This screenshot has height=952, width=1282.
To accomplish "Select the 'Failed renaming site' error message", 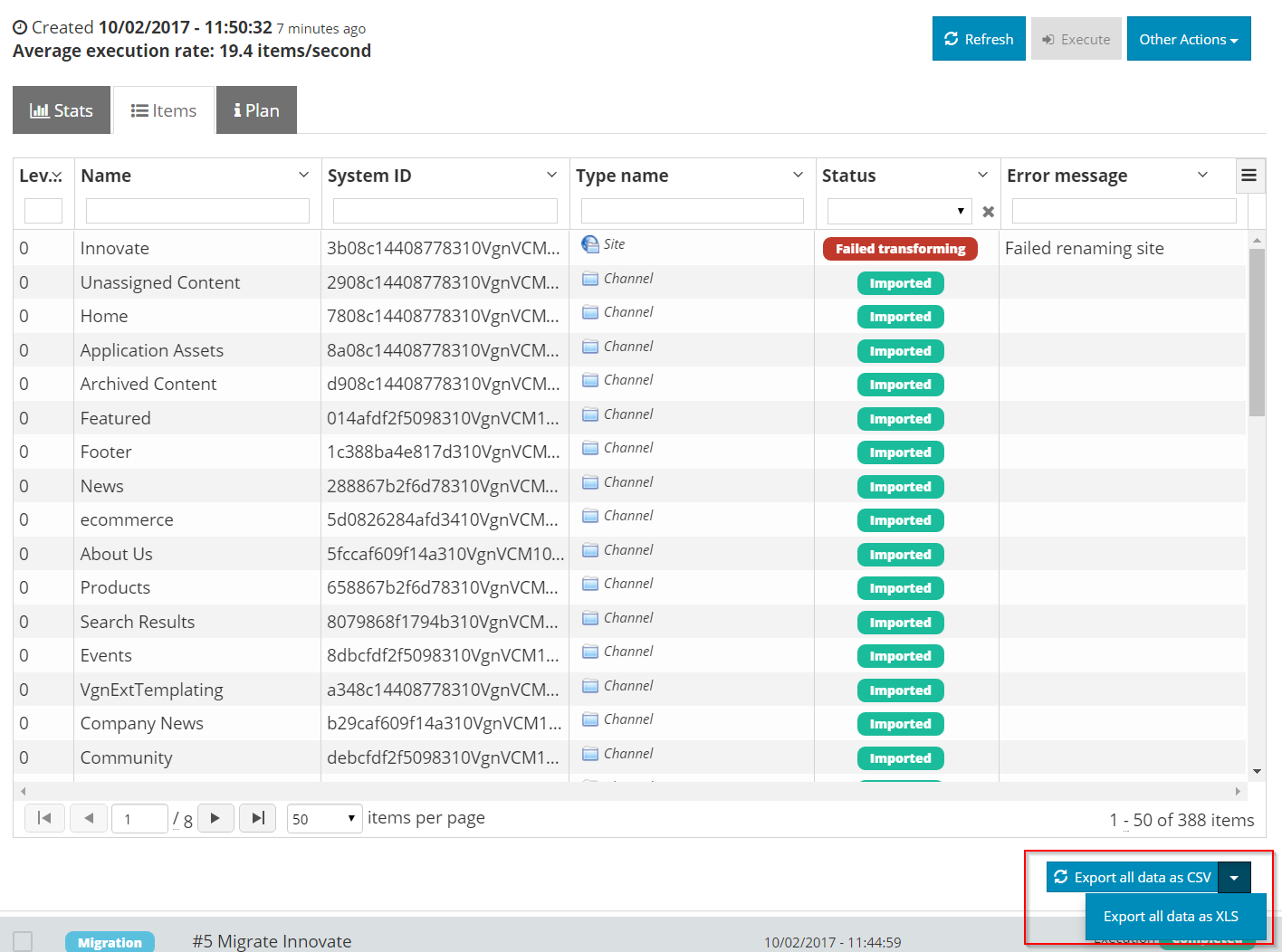I will pyautogui.click(x=1085, y=248).
